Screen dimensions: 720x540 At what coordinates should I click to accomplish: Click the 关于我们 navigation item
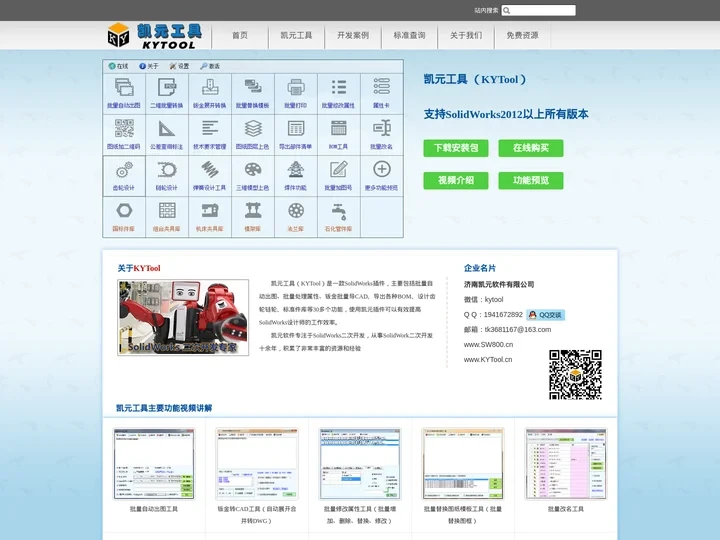466,35
